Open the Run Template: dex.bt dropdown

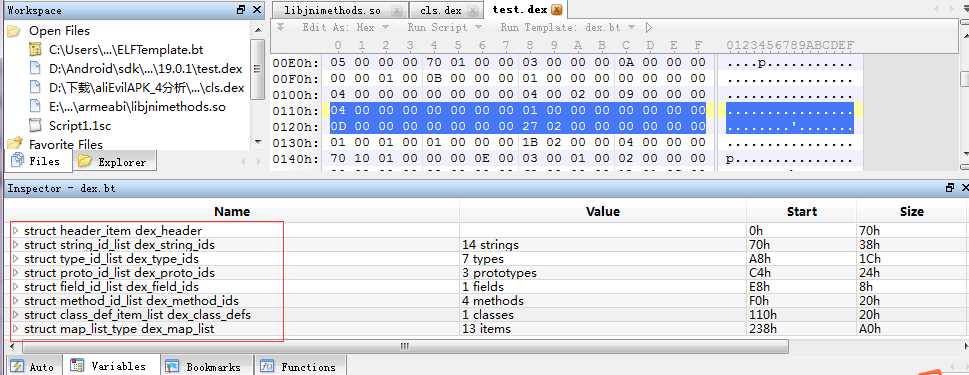pos(567,27)
